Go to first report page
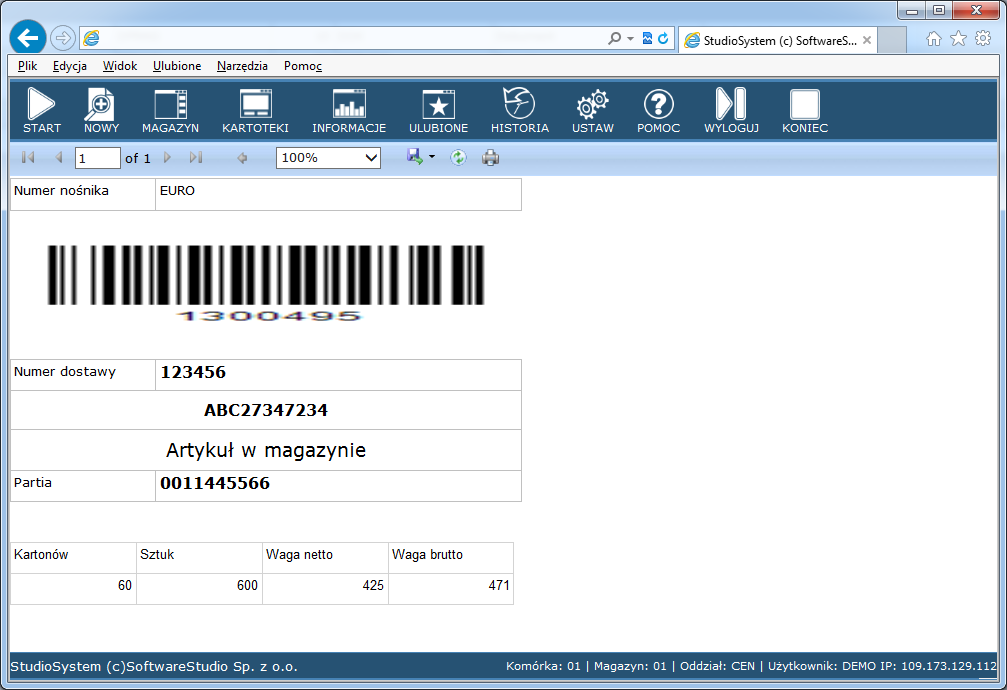1007x690 pixels. tap(28, 157)
